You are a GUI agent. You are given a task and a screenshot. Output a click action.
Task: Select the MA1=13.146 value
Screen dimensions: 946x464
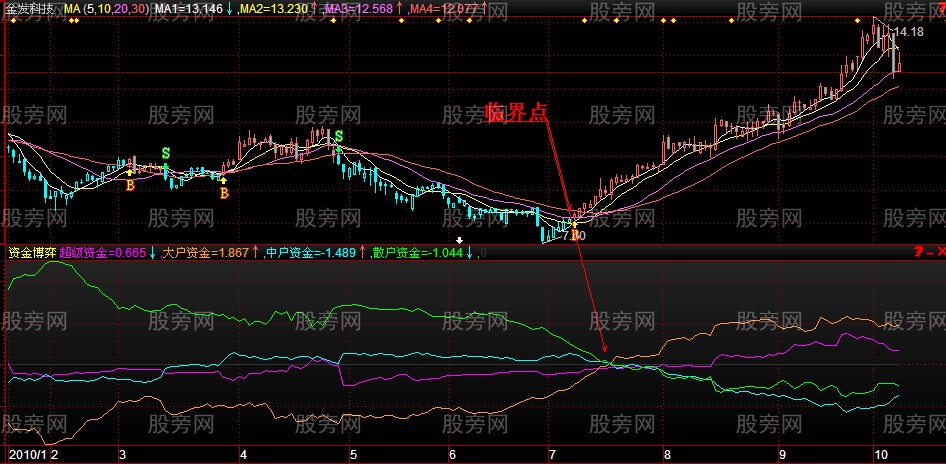(x=188, y=8)
